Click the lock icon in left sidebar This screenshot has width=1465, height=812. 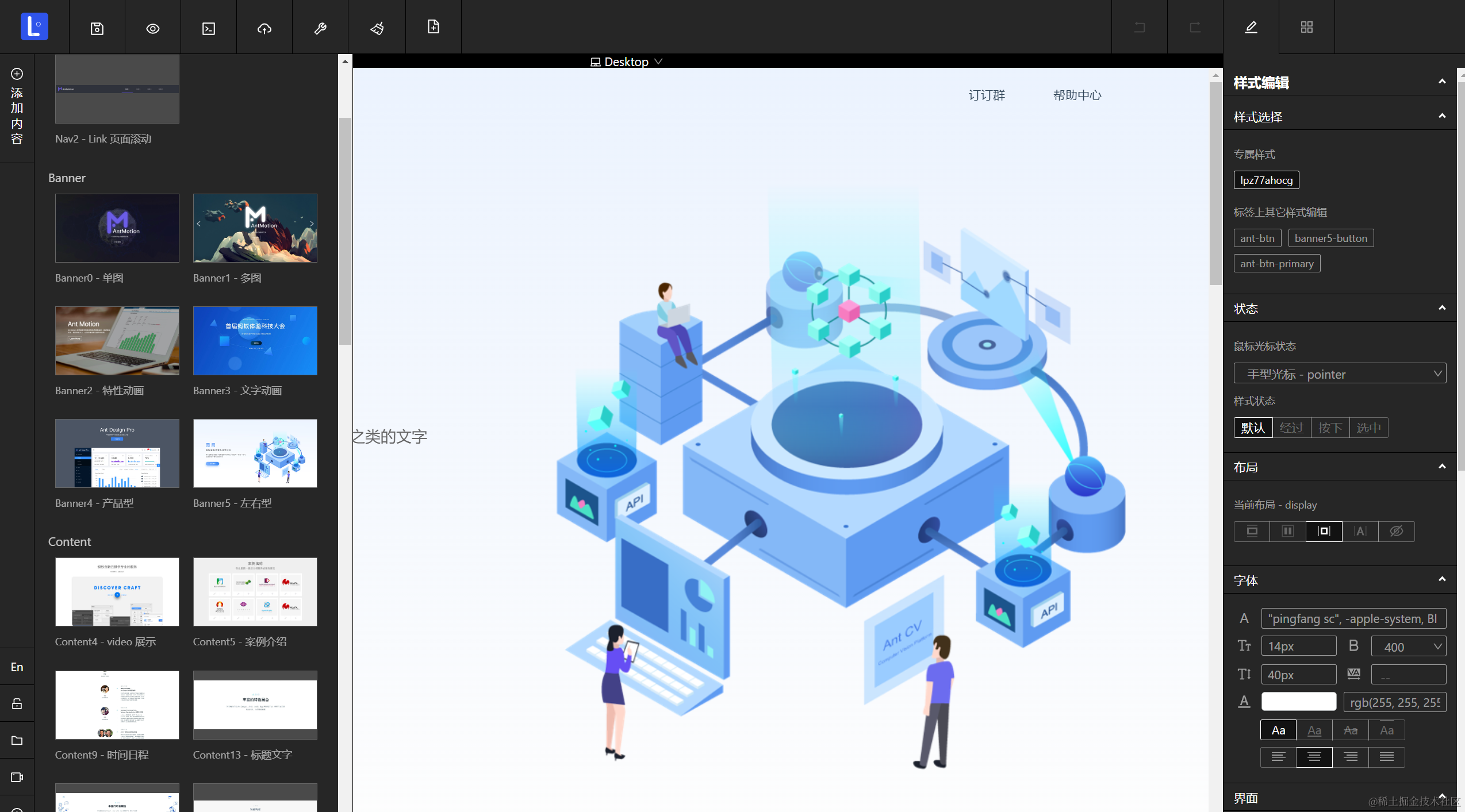pos(17,703)
